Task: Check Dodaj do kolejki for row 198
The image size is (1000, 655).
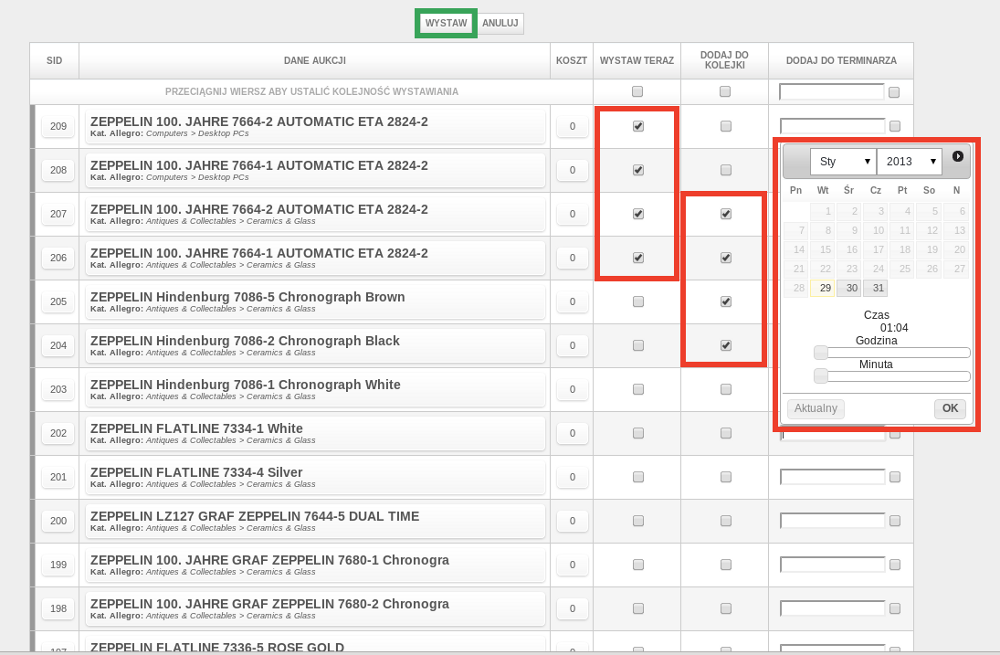Action: coord(726,608)
